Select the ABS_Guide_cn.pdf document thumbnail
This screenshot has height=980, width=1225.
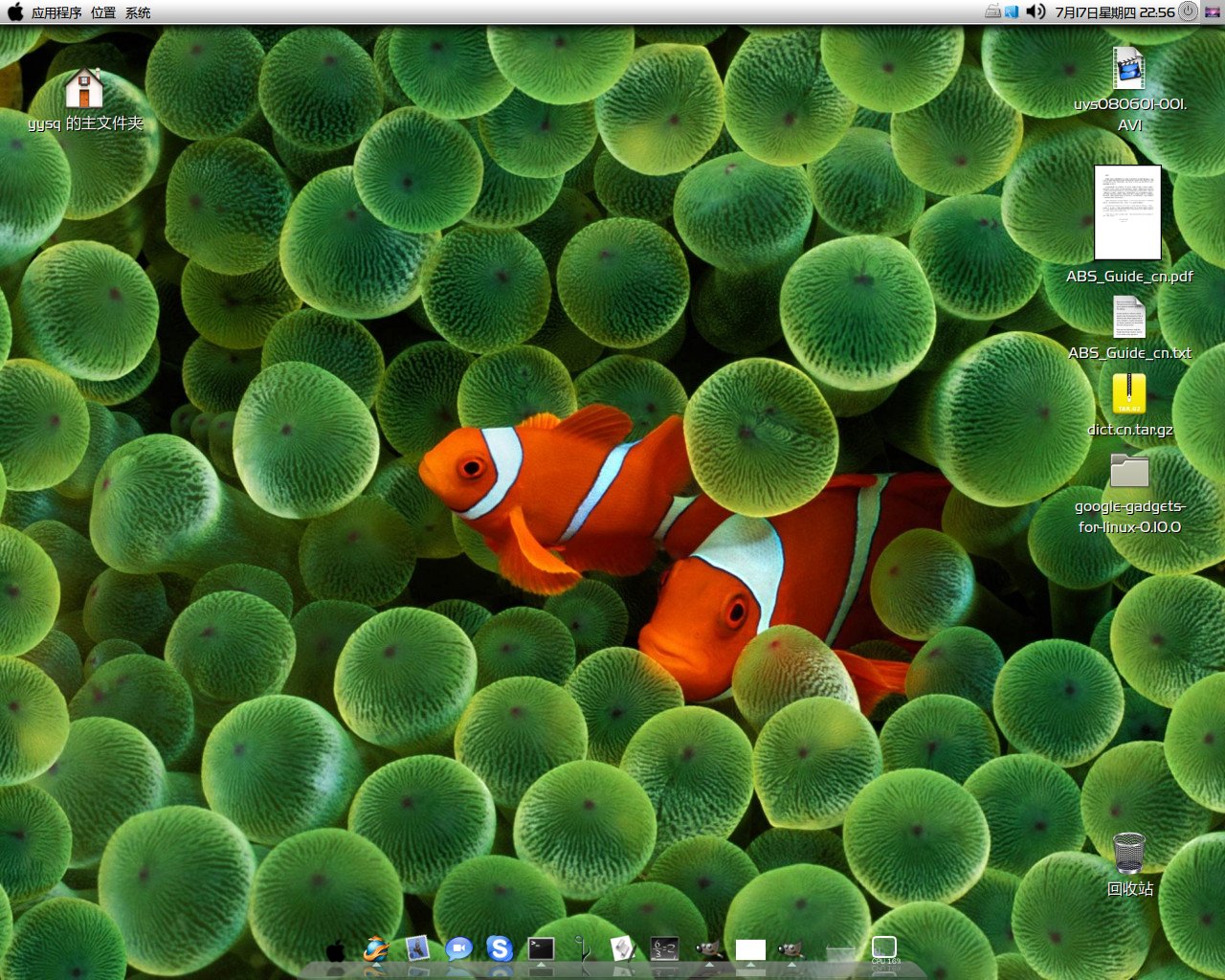[x=1127, y=212]
